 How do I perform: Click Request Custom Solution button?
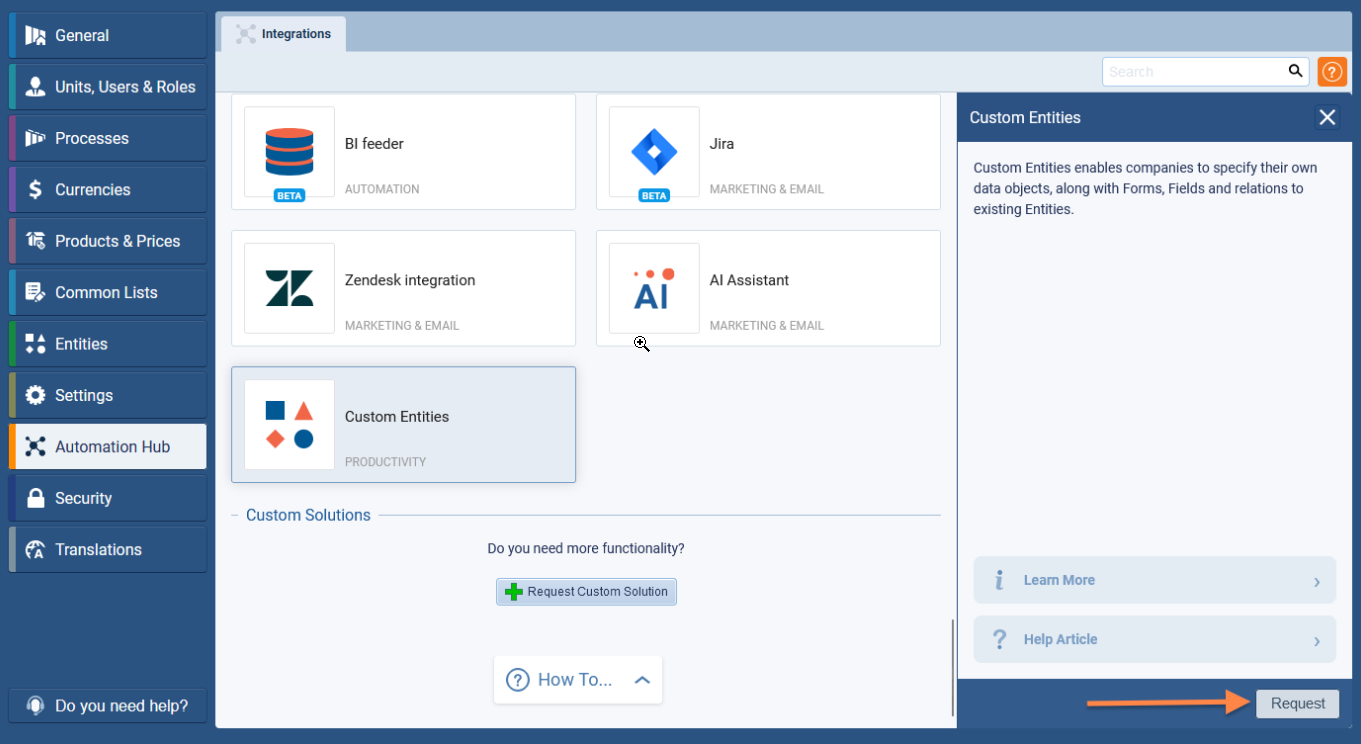(x=586, y=592)
